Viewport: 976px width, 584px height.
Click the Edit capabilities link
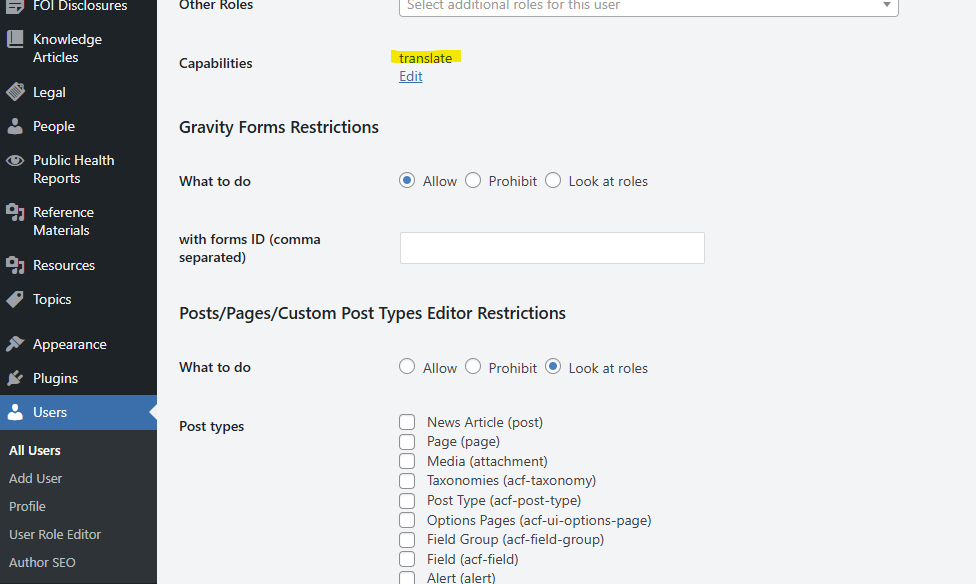[411, 77]
